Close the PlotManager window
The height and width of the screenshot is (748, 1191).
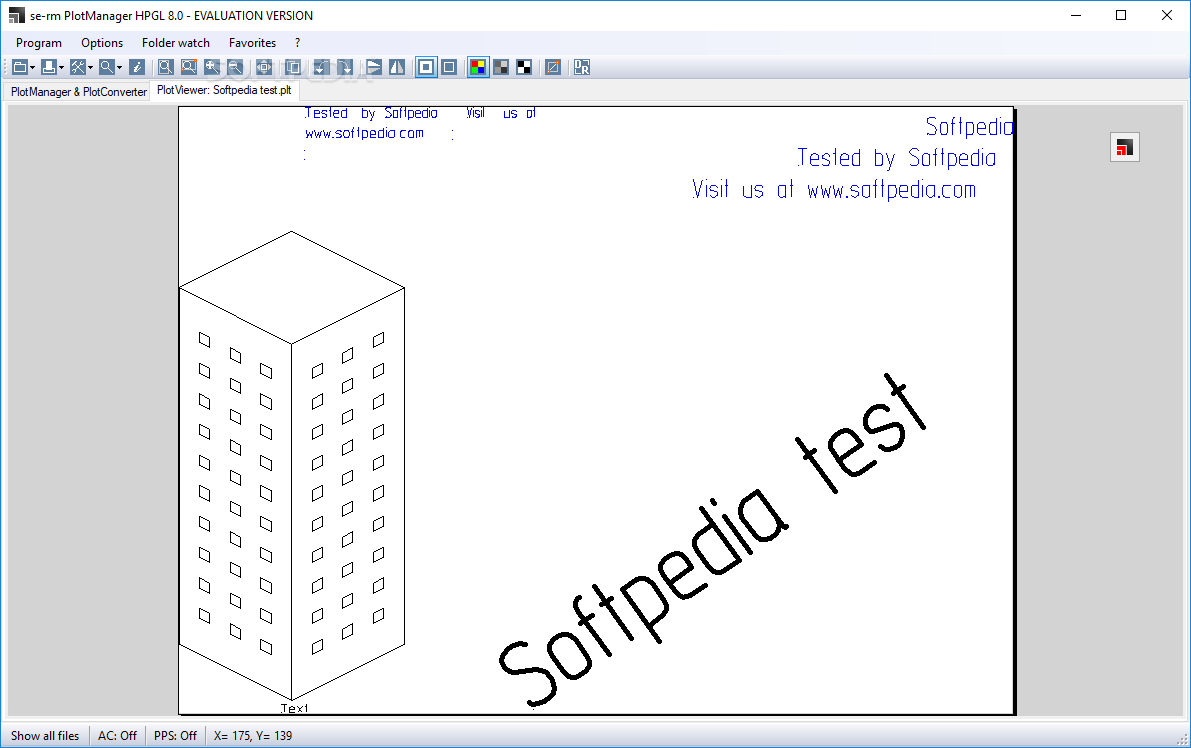1167,15
